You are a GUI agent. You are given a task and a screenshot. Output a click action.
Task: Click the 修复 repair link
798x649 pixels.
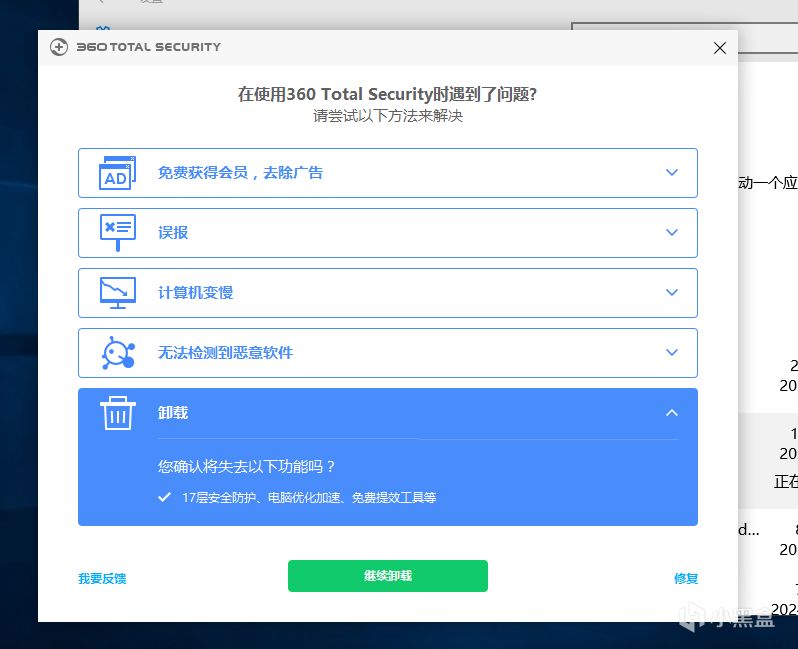tap(686, 579)
